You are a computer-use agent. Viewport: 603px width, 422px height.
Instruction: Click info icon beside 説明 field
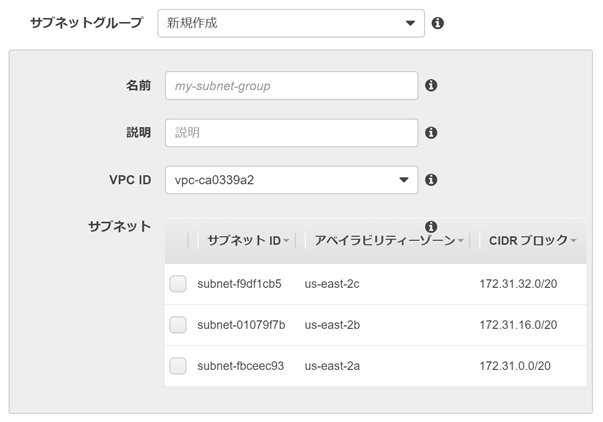click(x=431, y=132)
